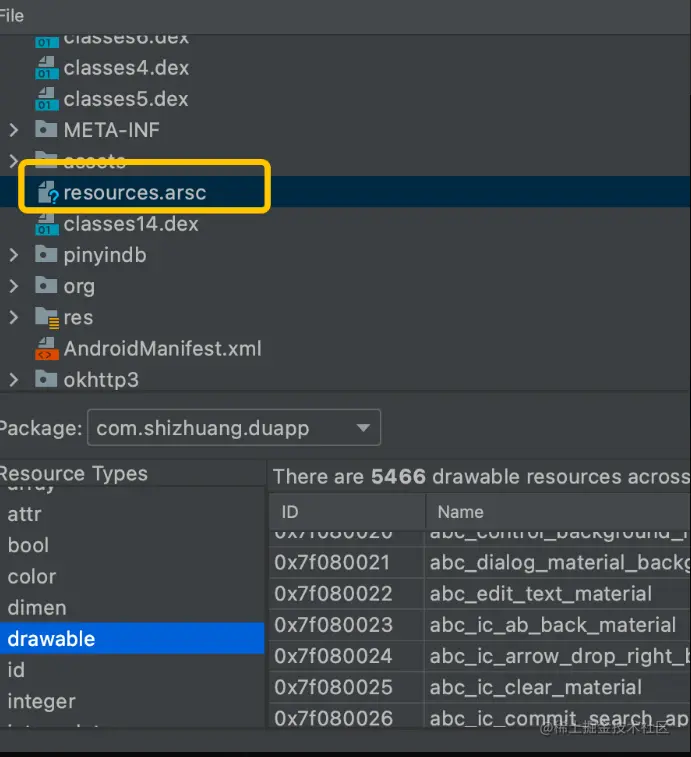This screenshot has height=757, width=691.
Task: Select classes5.dex in the file tree
Action: [126, 99]
